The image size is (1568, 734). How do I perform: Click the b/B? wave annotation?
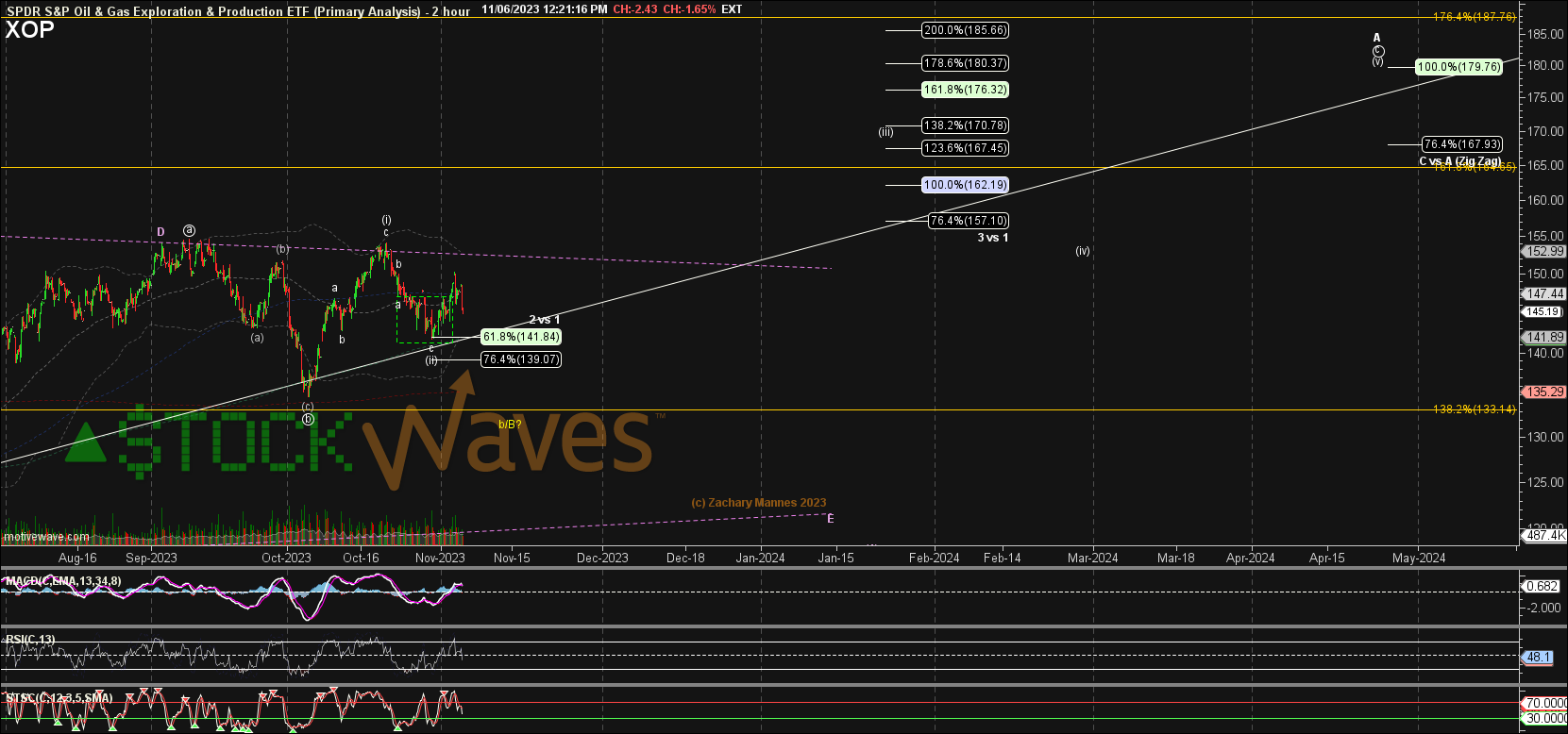tap(510, 425)
